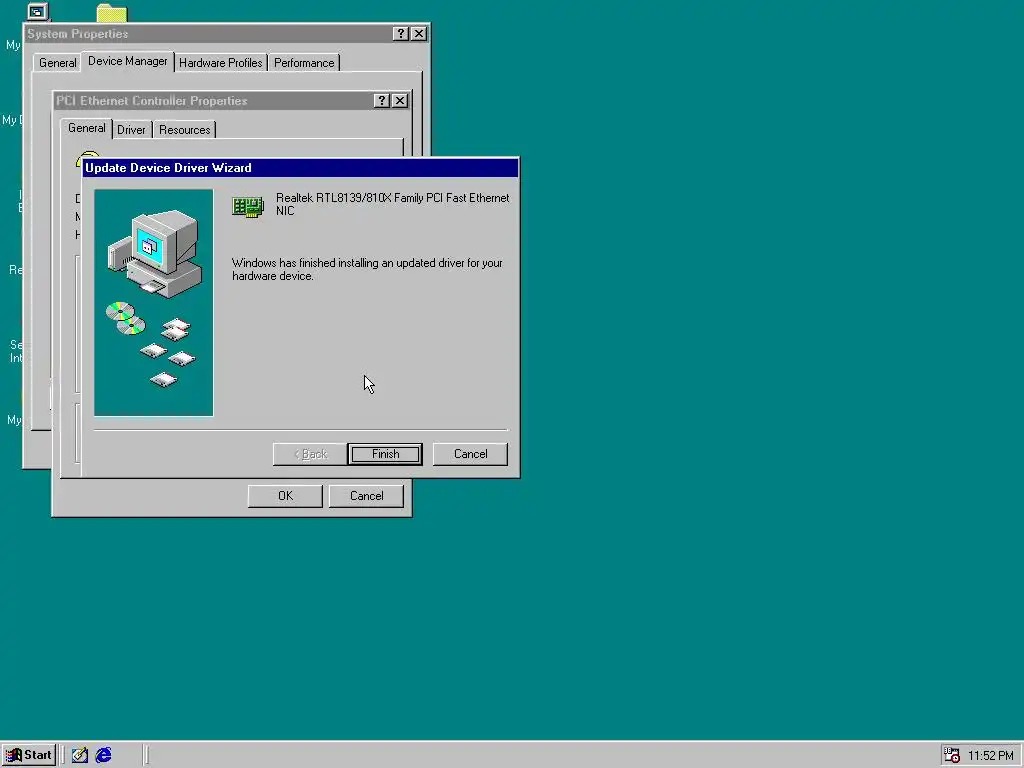Image resolution: width=1024 pixels, height=768 pixels.
Task: Click the Update Device Driver Wizard title bar
Action: click(300, 168)
